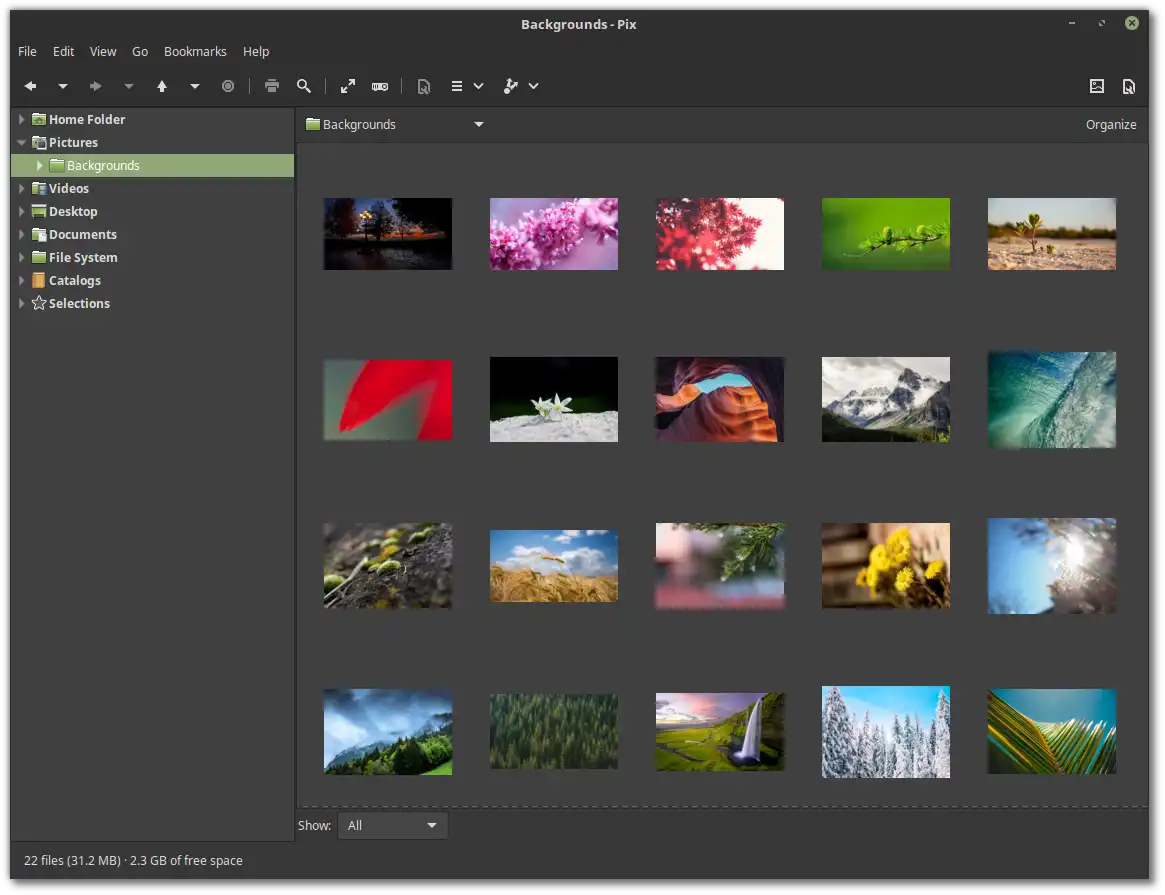Open the find magnifier tool

(304, 87)
